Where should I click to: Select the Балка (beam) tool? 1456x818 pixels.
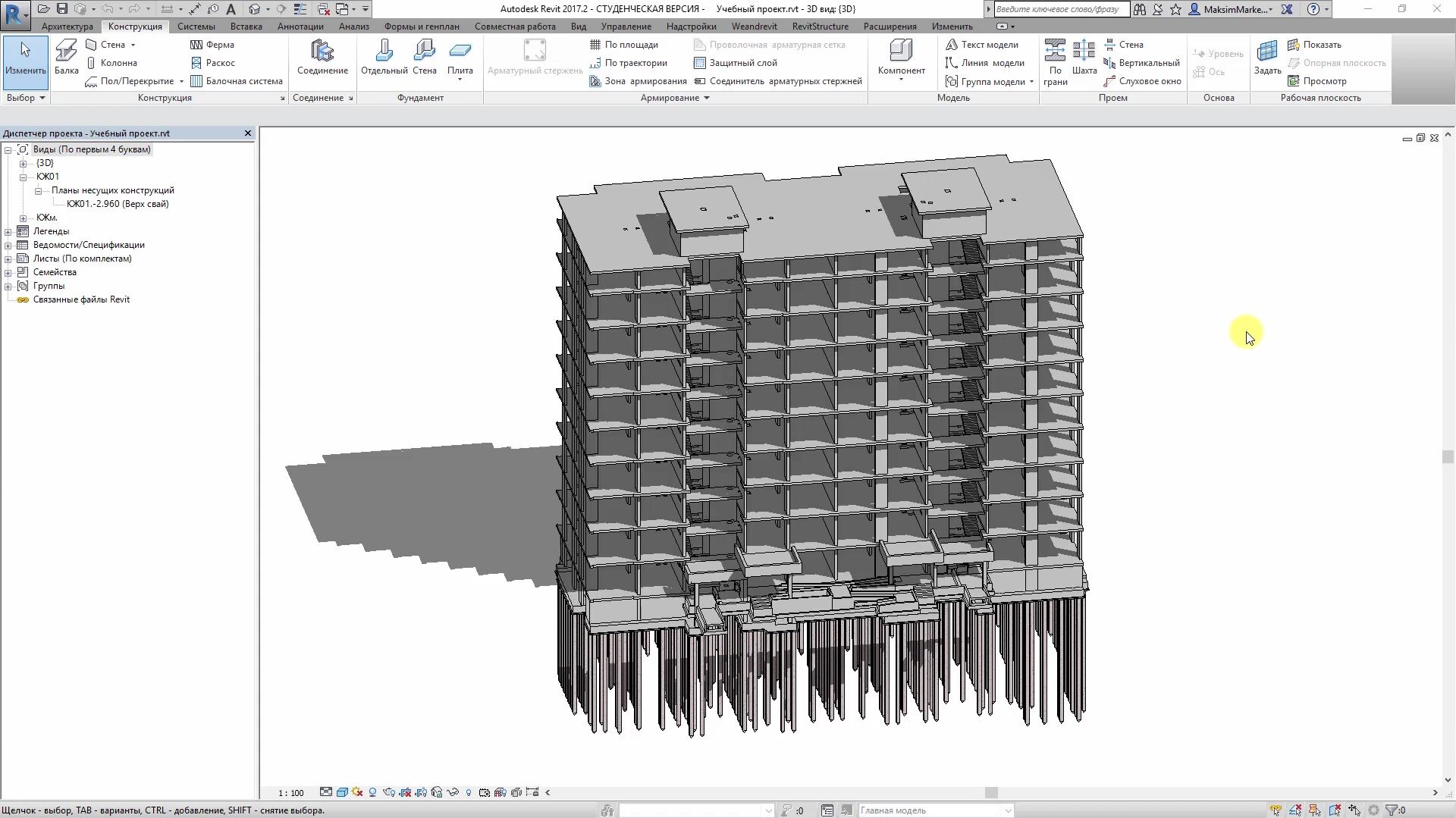[66, 58]
